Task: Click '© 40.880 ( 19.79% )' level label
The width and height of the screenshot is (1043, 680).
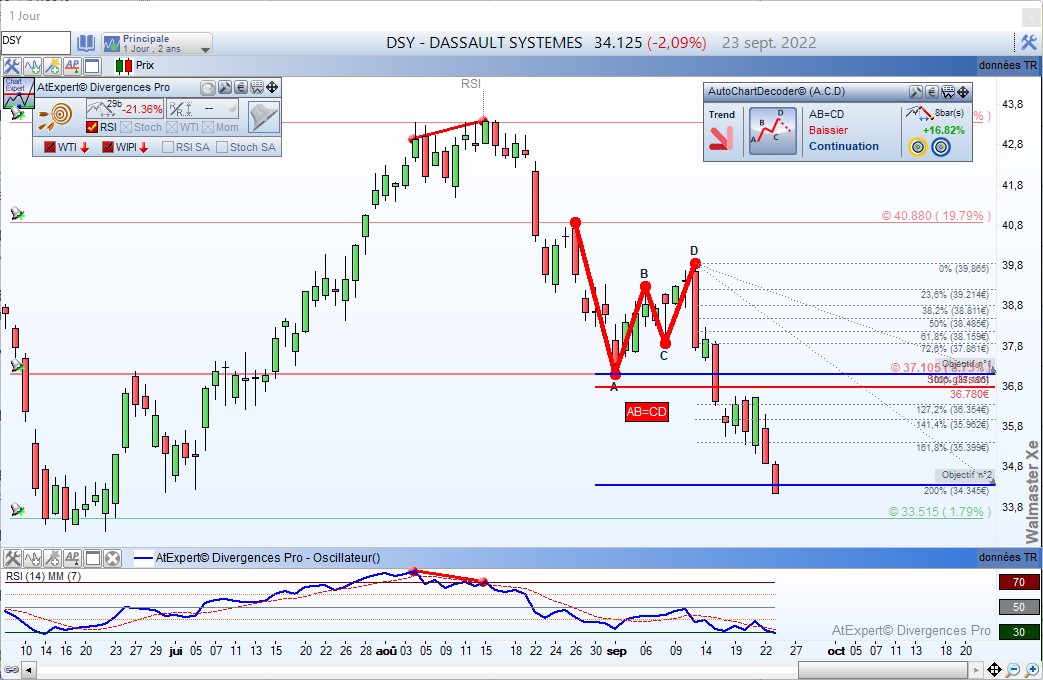Action: [x=936, y=216]
